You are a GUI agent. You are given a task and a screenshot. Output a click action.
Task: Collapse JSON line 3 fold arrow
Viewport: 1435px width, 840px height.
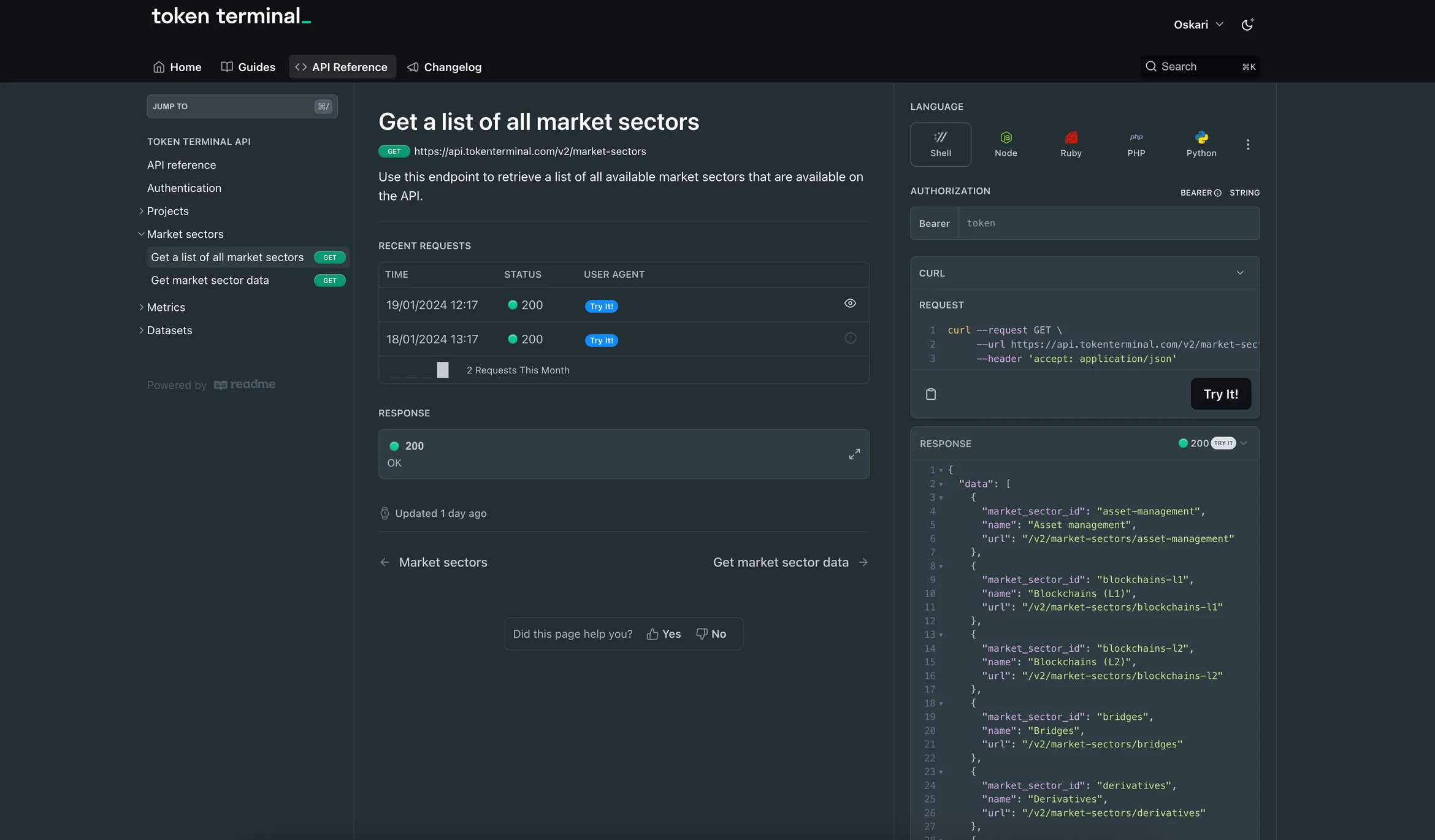[x=941, y=498]
